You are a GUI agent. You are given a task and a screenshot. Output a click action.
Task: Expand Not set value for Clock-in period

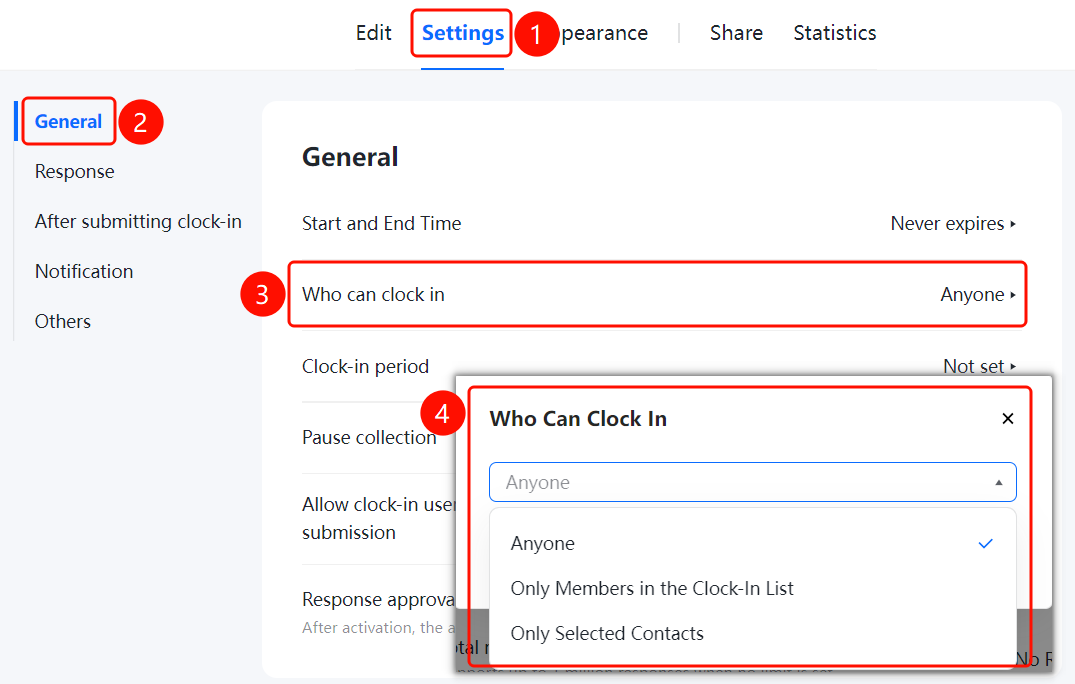pos(979,366)
